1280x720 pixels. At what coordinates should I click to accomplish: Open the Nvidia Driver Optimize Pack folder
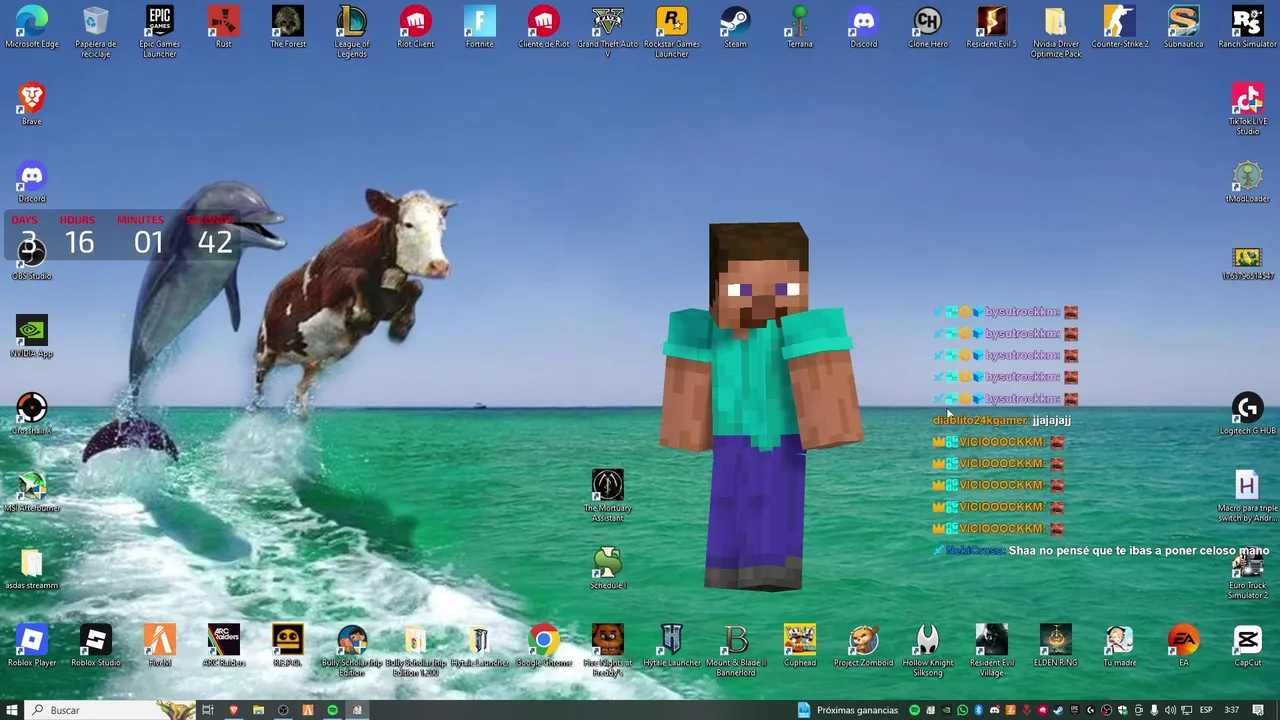pyautogui.click(x=1056, y=32)
